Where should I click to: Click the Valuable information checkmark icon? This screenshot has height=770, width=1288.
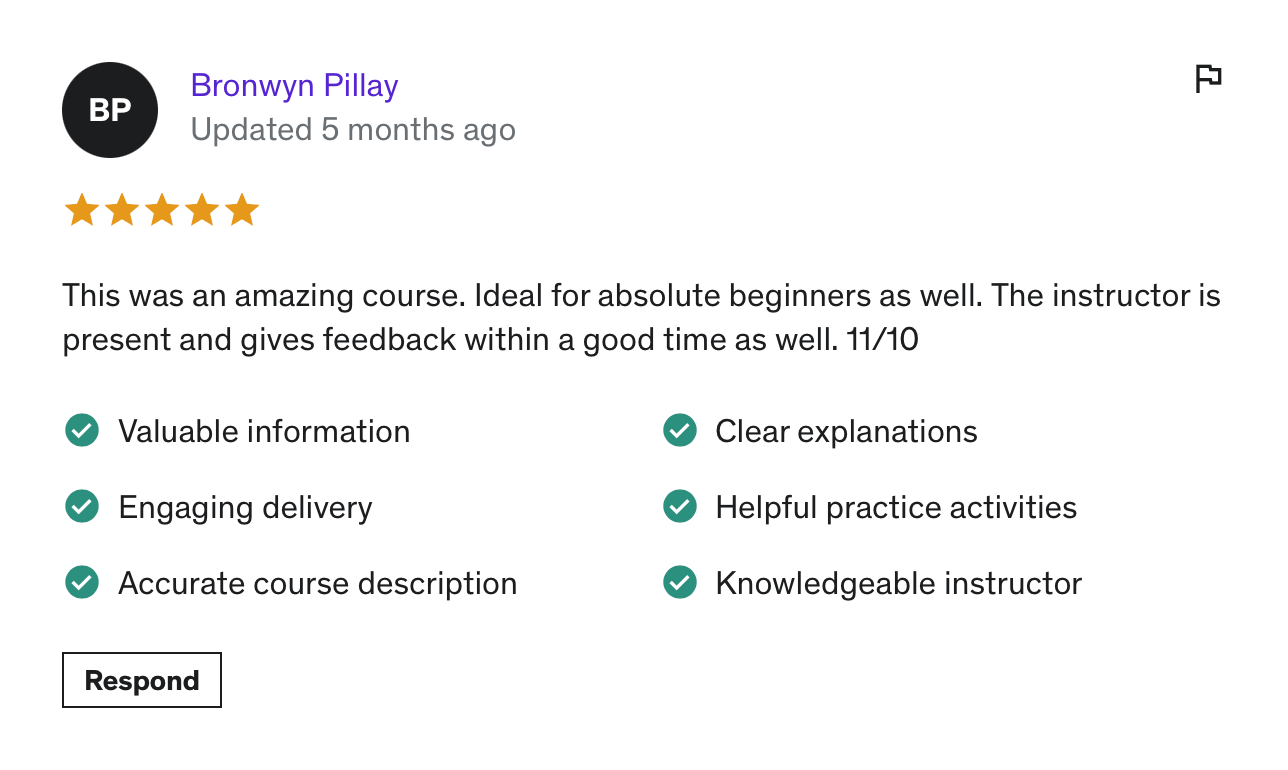(x=82, y=431)
